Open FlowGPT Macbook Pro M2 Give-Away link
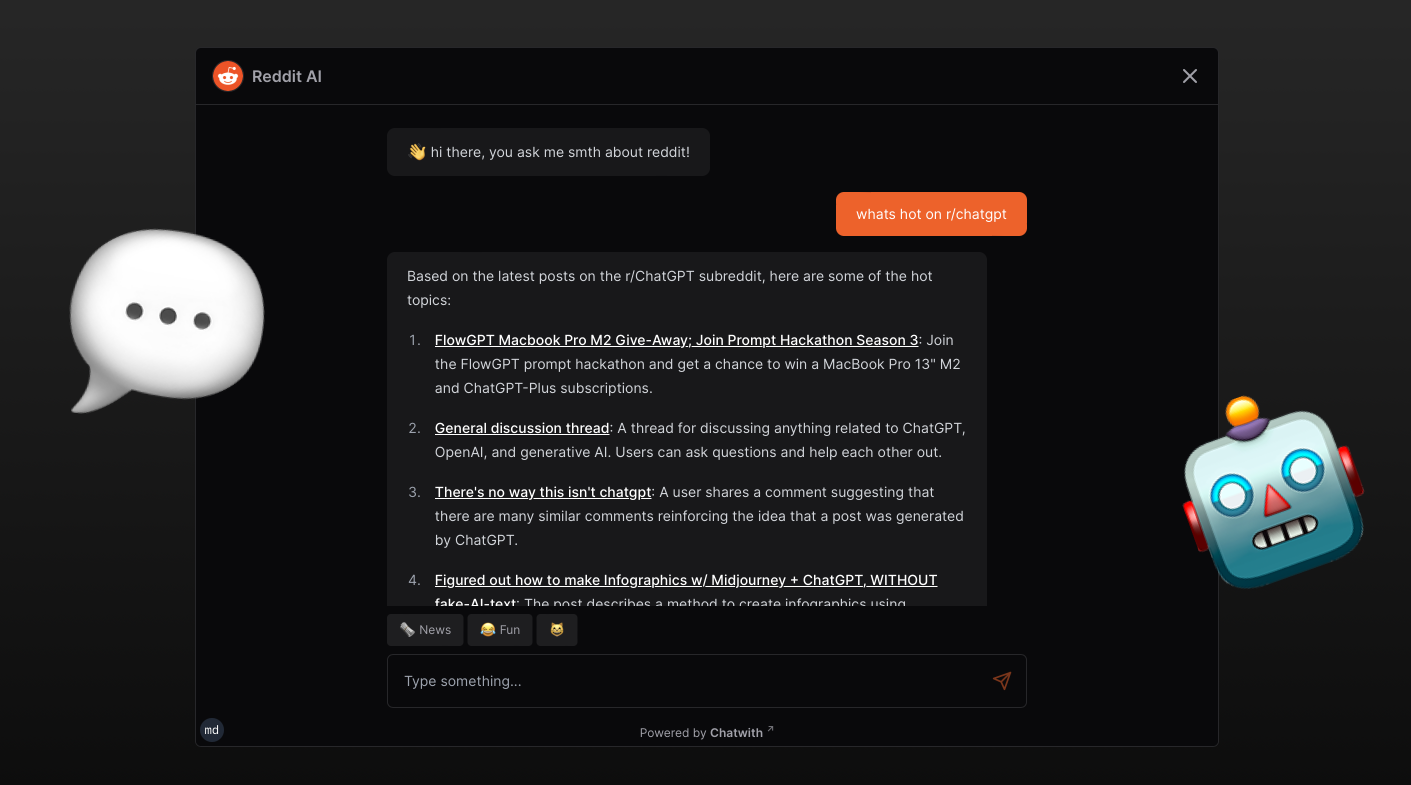The image size is (1411, 785). (x=676, y=340)
